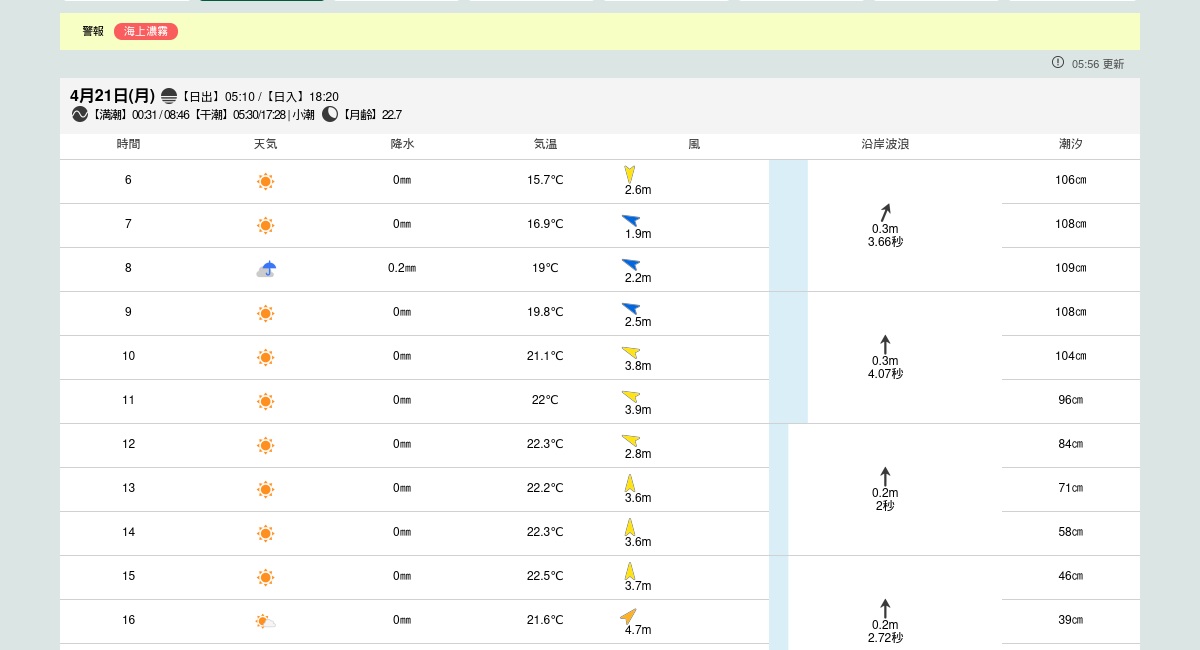Click the moon phase icon before 月齢
1200x650 pixels.
330,114
